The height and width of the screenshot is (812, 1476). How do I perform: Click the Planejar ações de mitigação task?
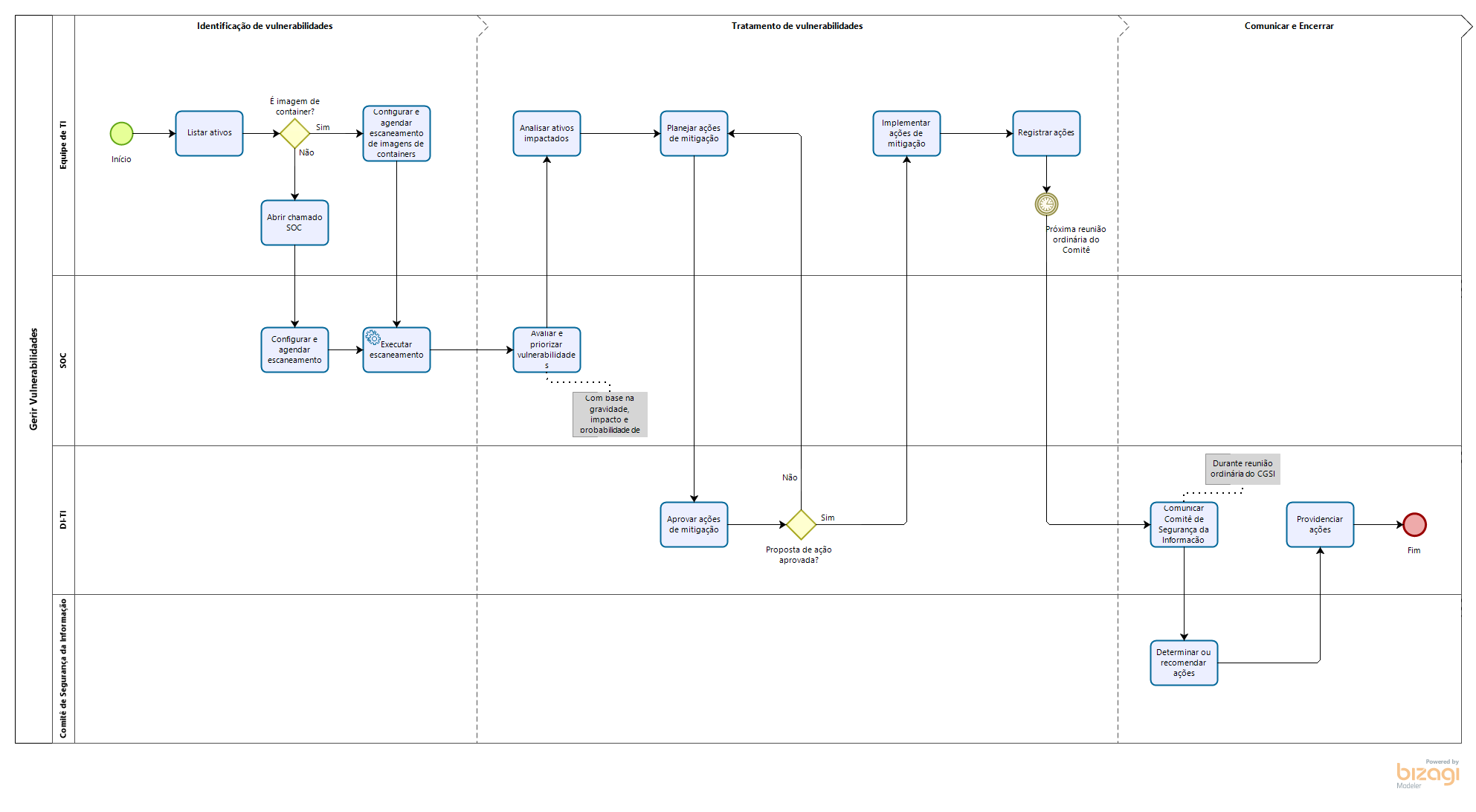click(x=694, y=134)
